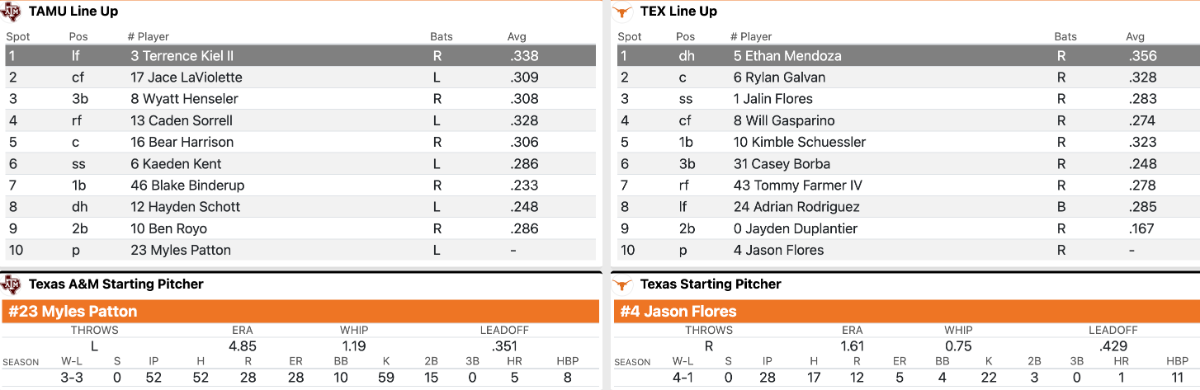This screenshot has height=390, width=1200.
Task: Open the #4 Jason Flores pitcher banner
Action: click(x=905, y=311)
